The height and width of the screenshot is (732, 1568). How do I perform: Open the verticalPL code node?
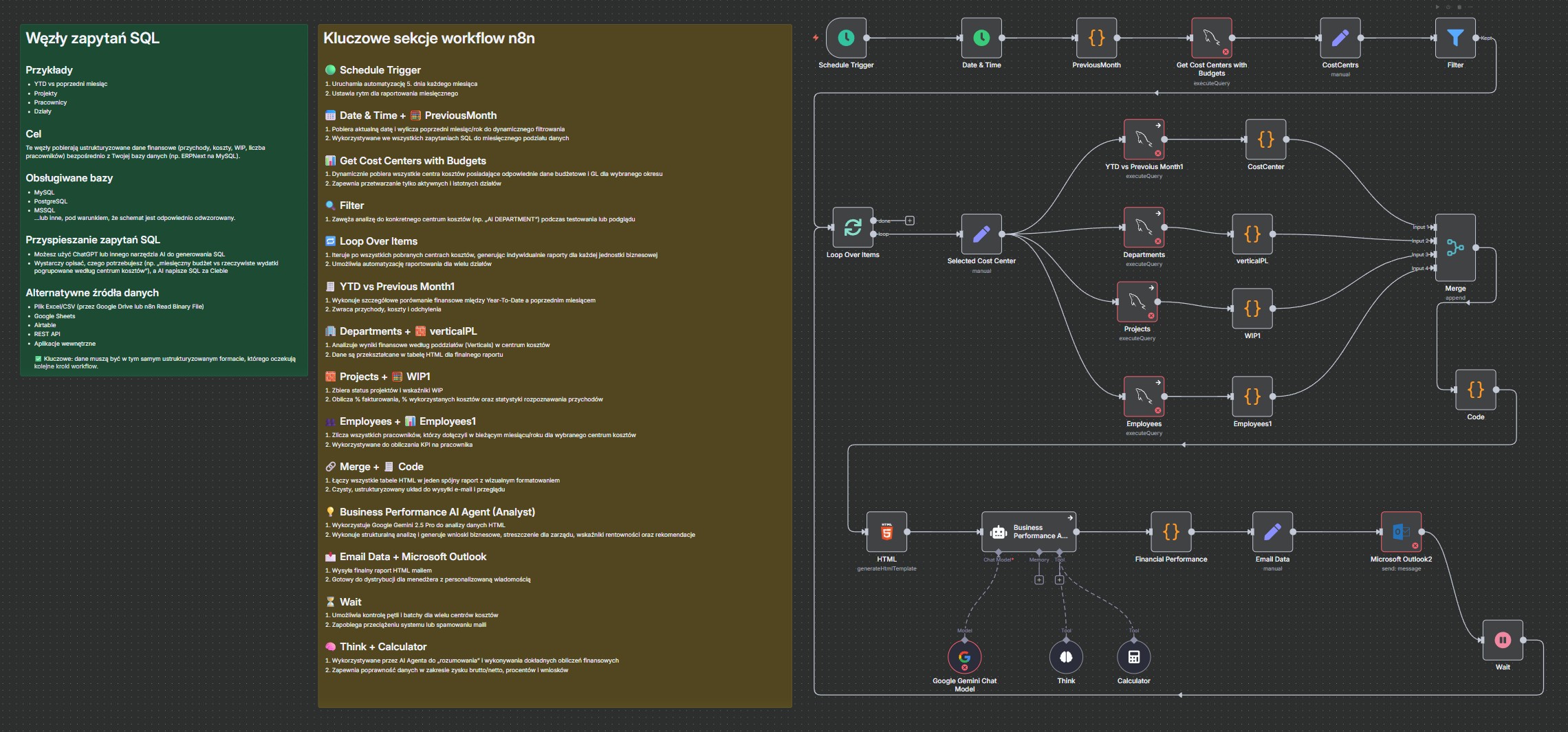[1252, 234]
